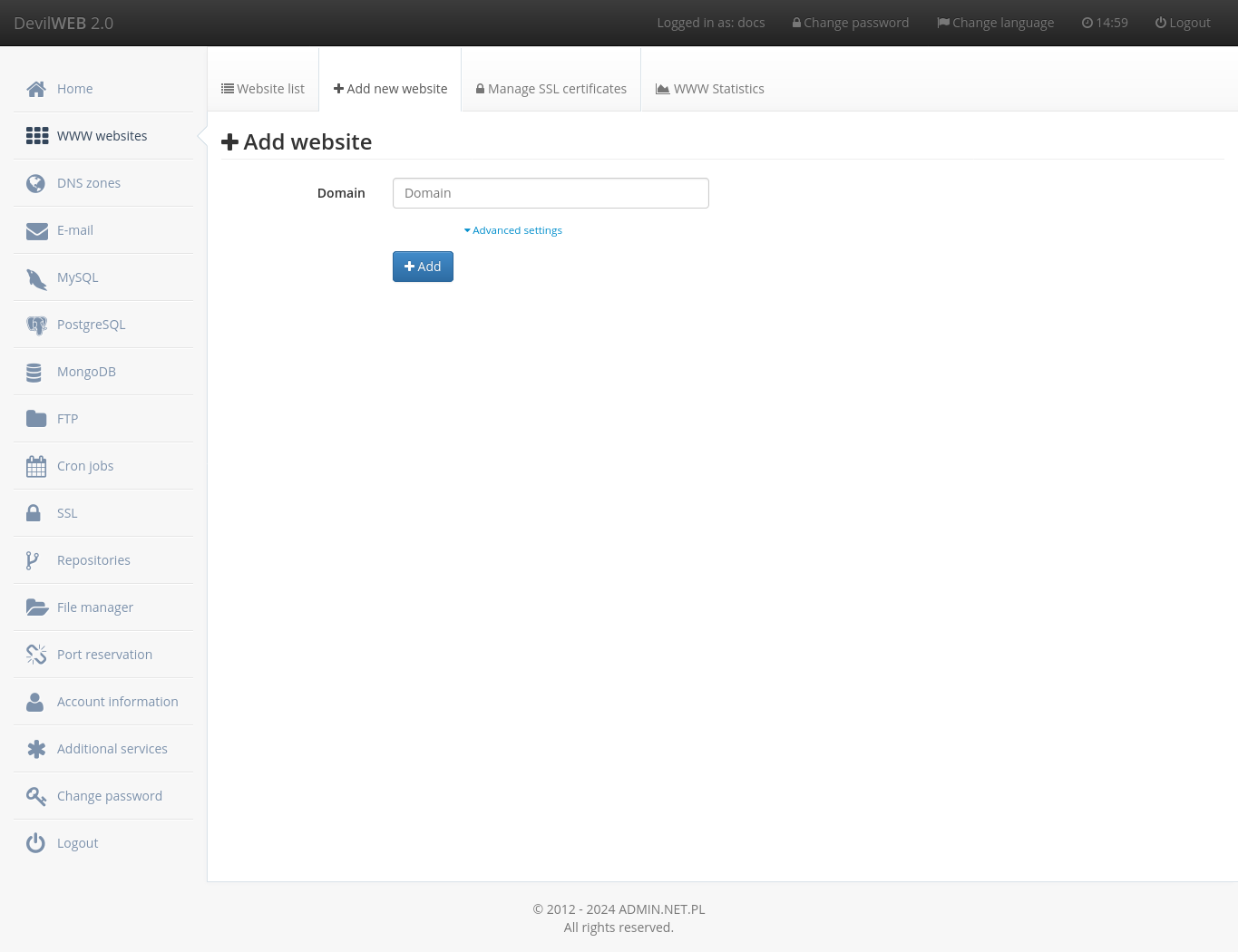Click the Additional services asterisk icon
Screen dimensions: 1238x952
click(x=36, y=748)
